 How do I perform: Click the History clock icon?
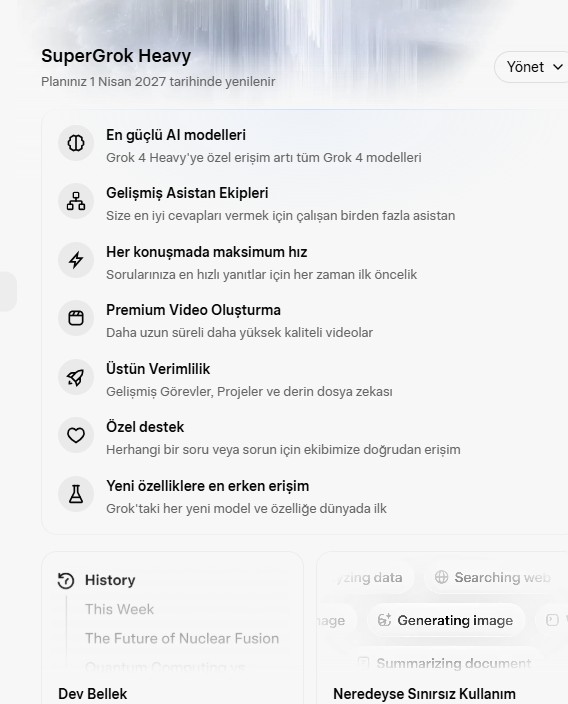(66, 581)
